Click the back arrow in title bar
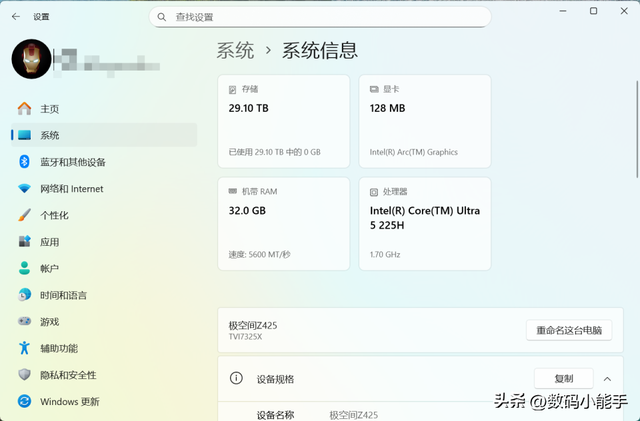 (15, 17)
